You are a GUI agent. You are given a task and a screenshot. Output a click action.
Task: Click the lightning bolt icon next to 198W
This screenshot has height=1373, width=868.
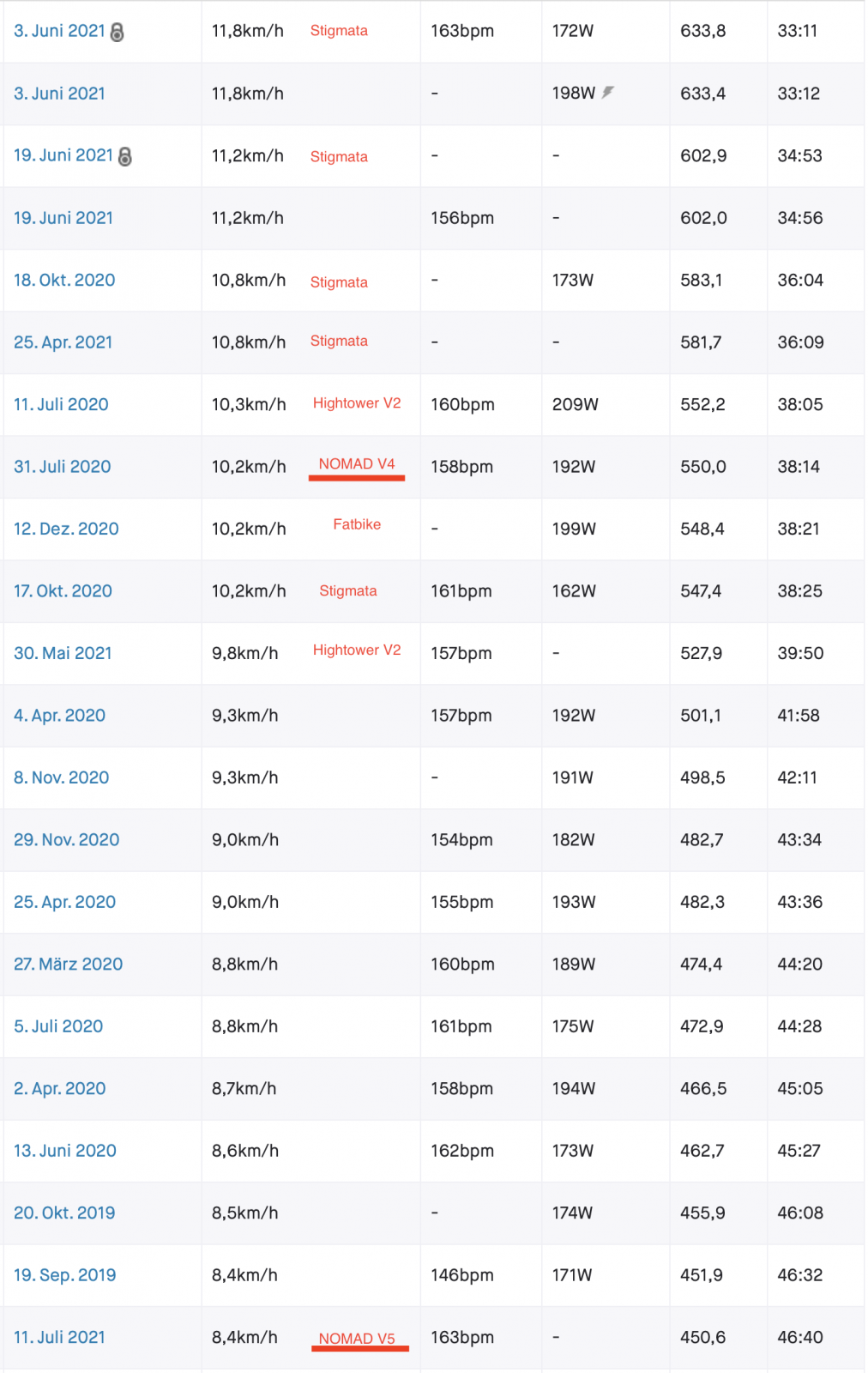(607, 92)
